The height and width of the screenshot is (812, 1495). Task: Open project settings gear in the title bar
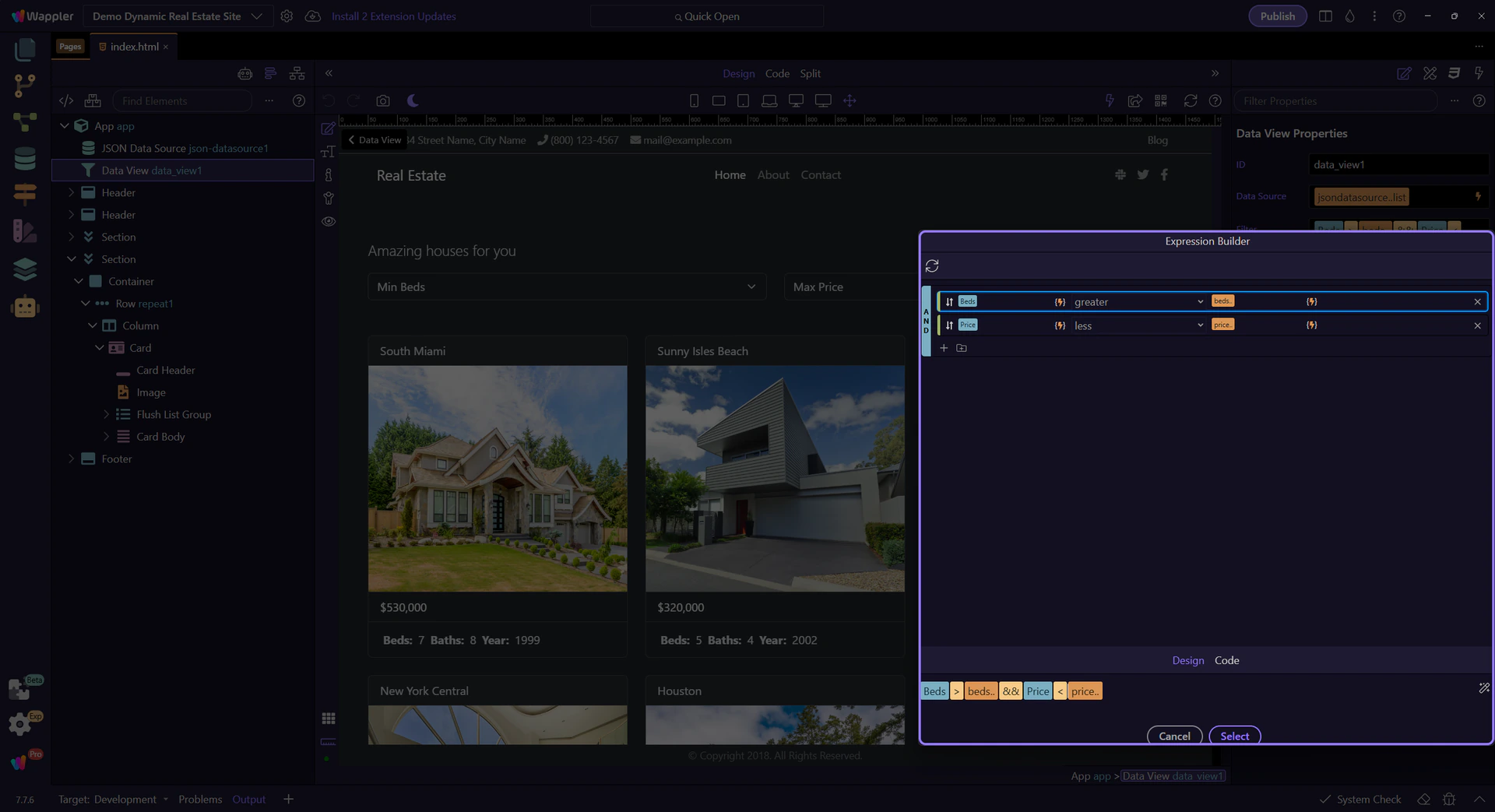point(287,16)
